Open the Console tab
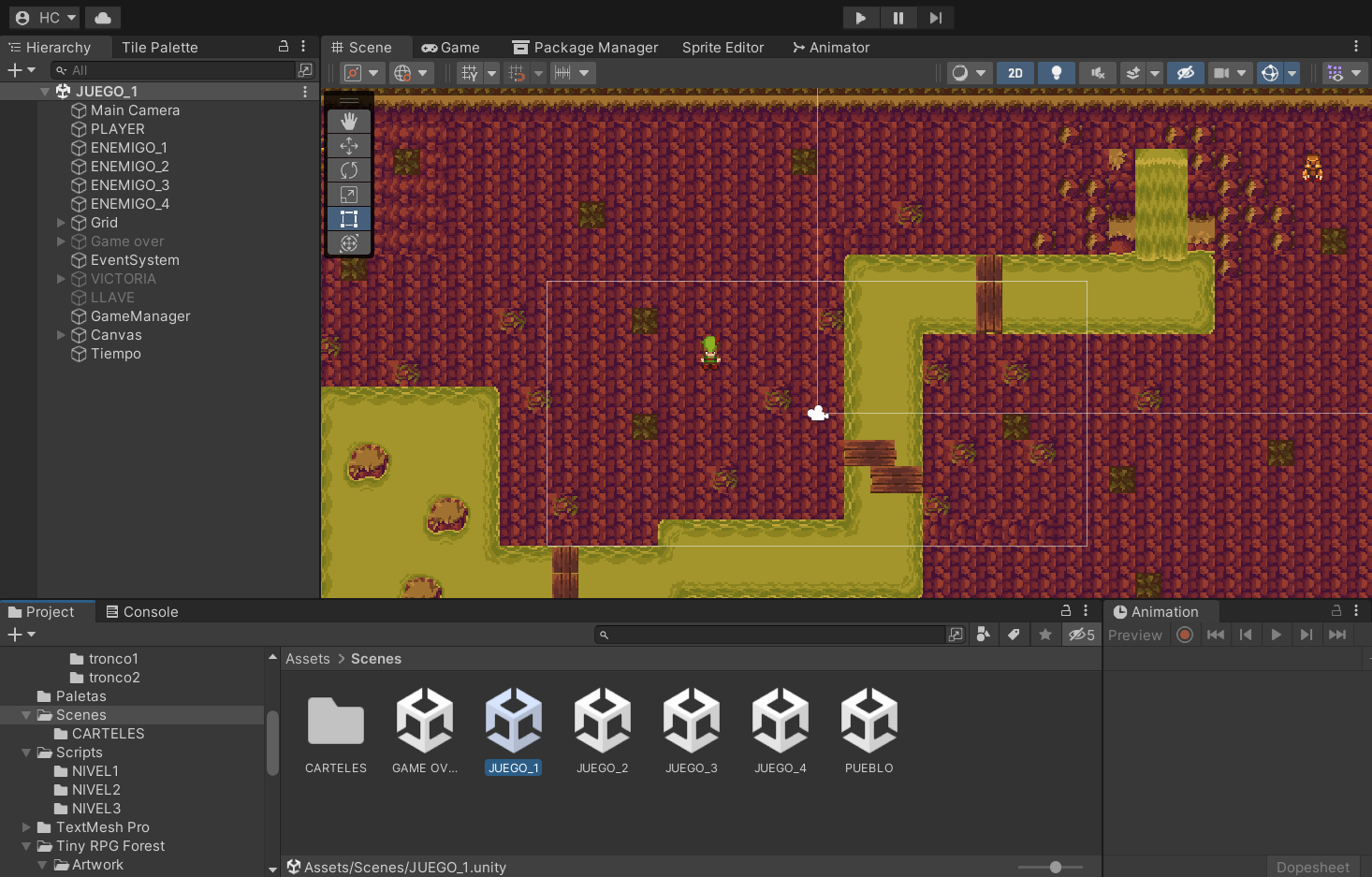Image resolution: width=1372 pixels, height=877 pixels. point(141,612)
